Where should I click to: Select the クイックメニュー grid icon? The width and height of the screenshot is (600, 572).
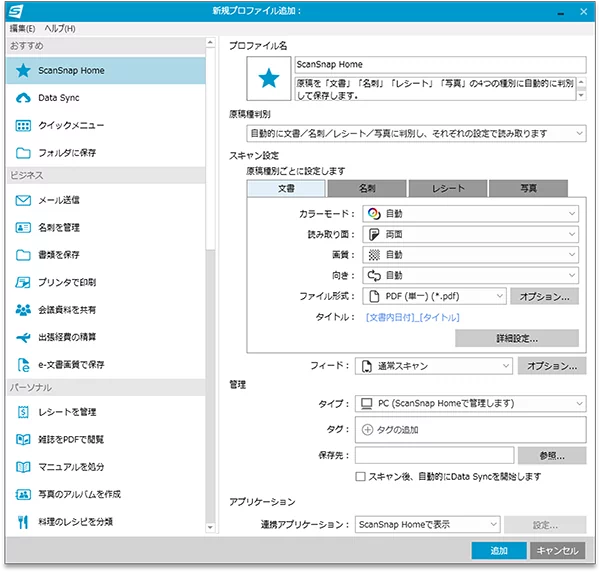[23, 125]
